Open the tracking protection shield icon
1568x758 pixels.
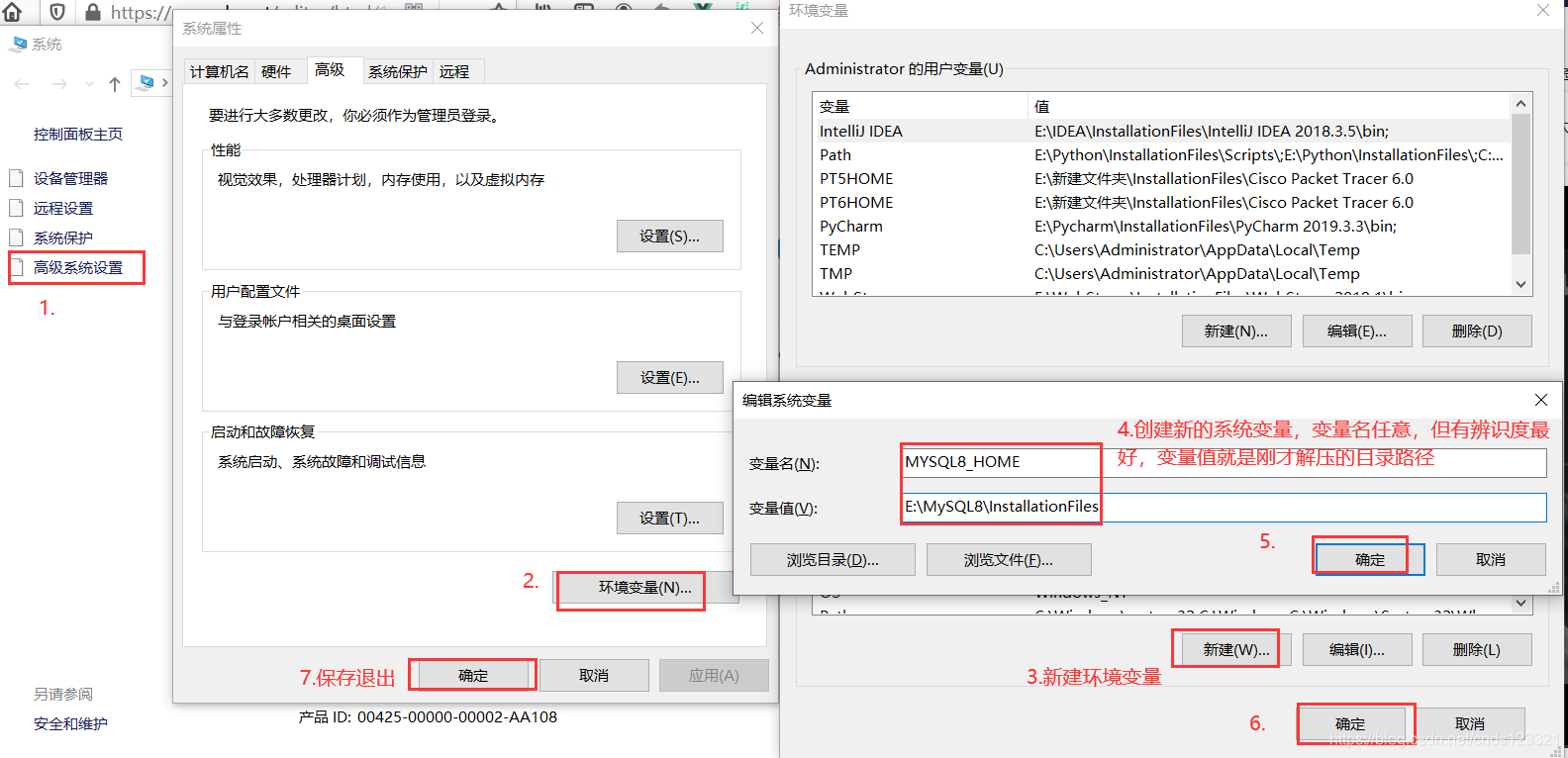(57, 12)
